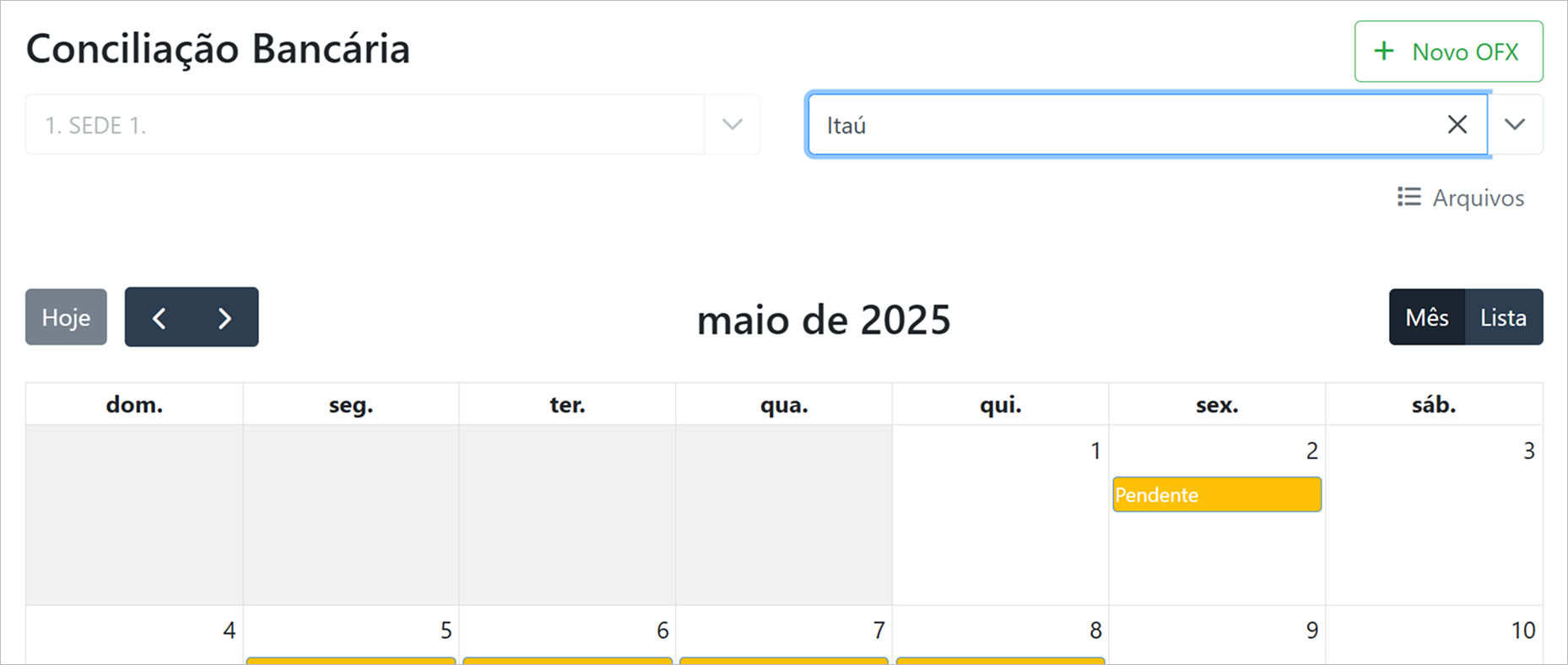Click the plus icon on Novo OFX

[x=1383, y=51]
